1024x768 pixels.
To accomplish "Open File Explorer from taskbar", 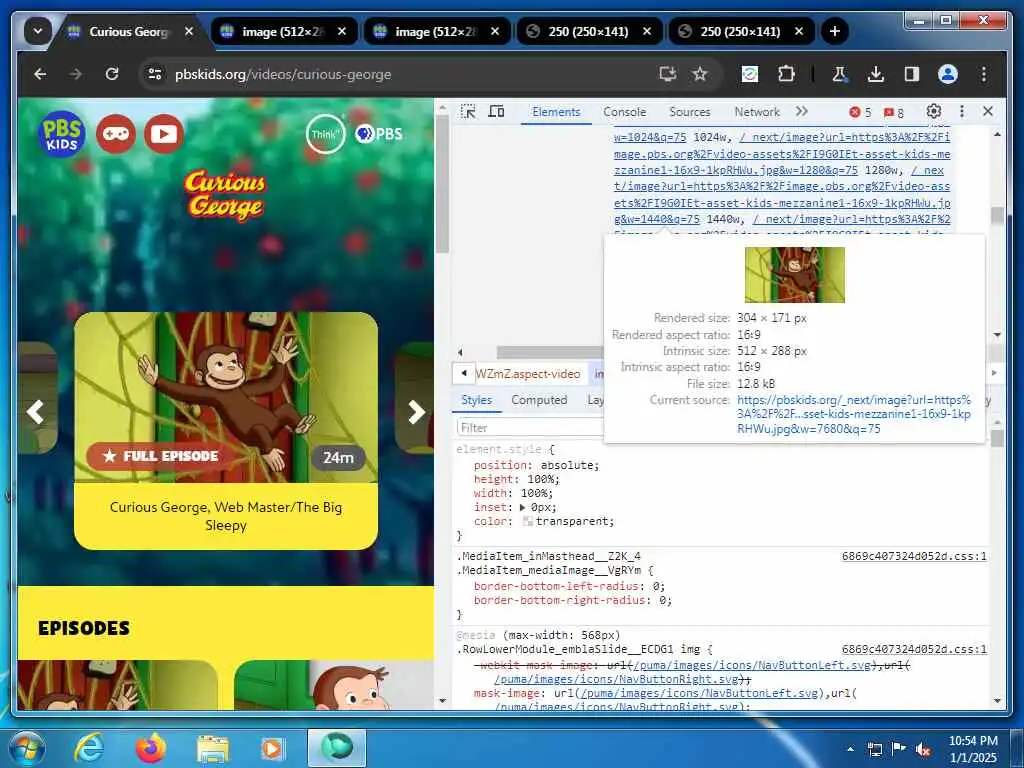I will coord(213,748).
